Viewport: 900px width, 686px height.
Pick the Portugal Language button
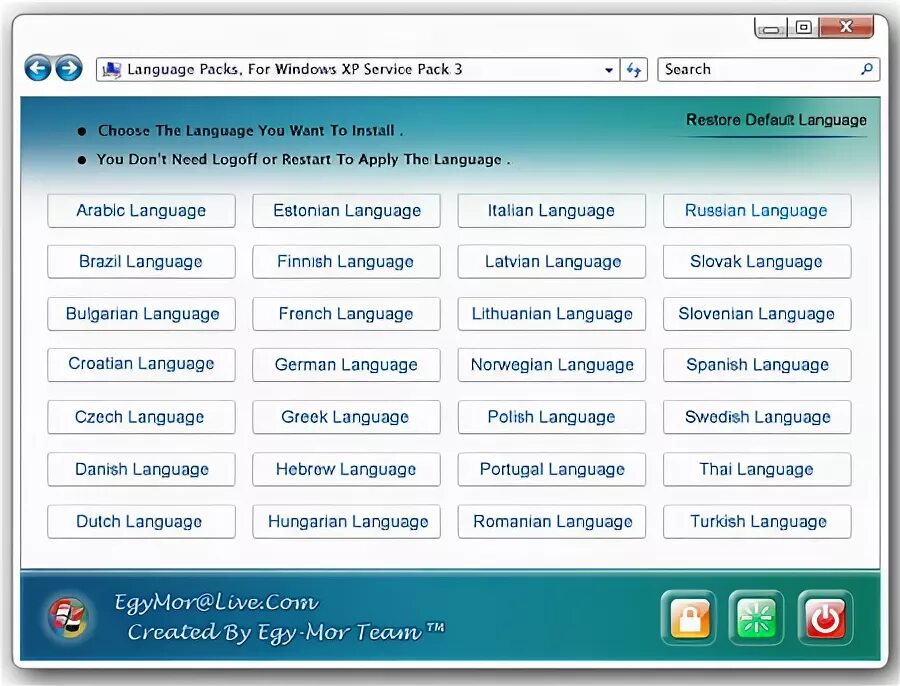click(552, 470)
